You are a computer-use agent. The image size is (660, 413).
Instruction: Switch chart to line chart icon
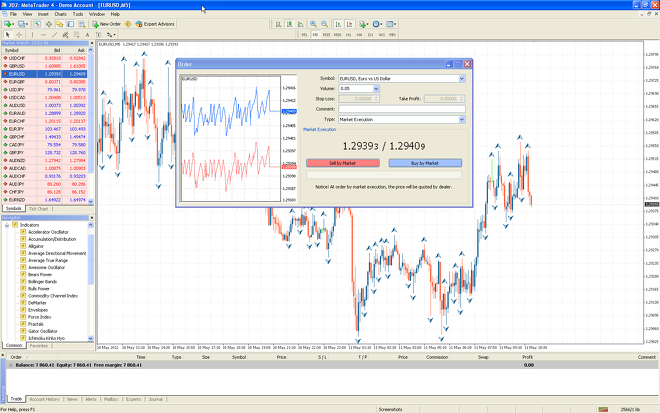(301, 24)
